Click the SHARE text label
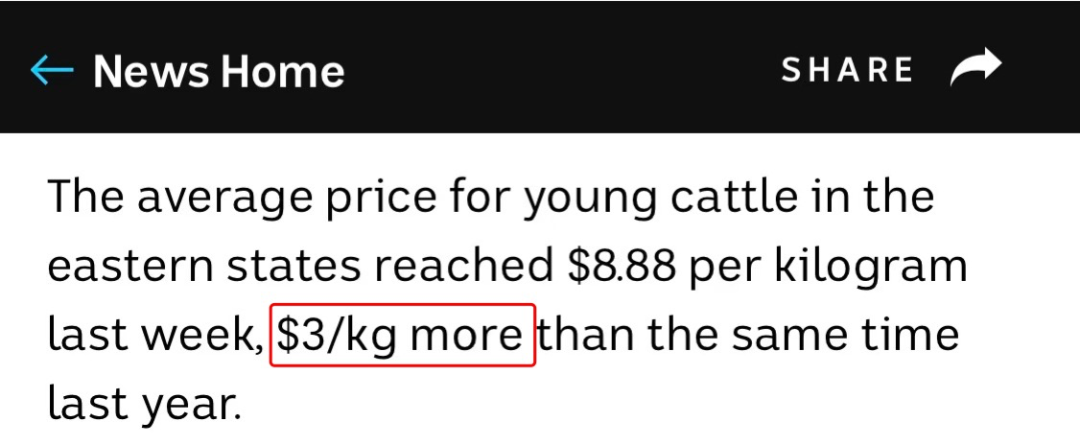 [847, 70]
